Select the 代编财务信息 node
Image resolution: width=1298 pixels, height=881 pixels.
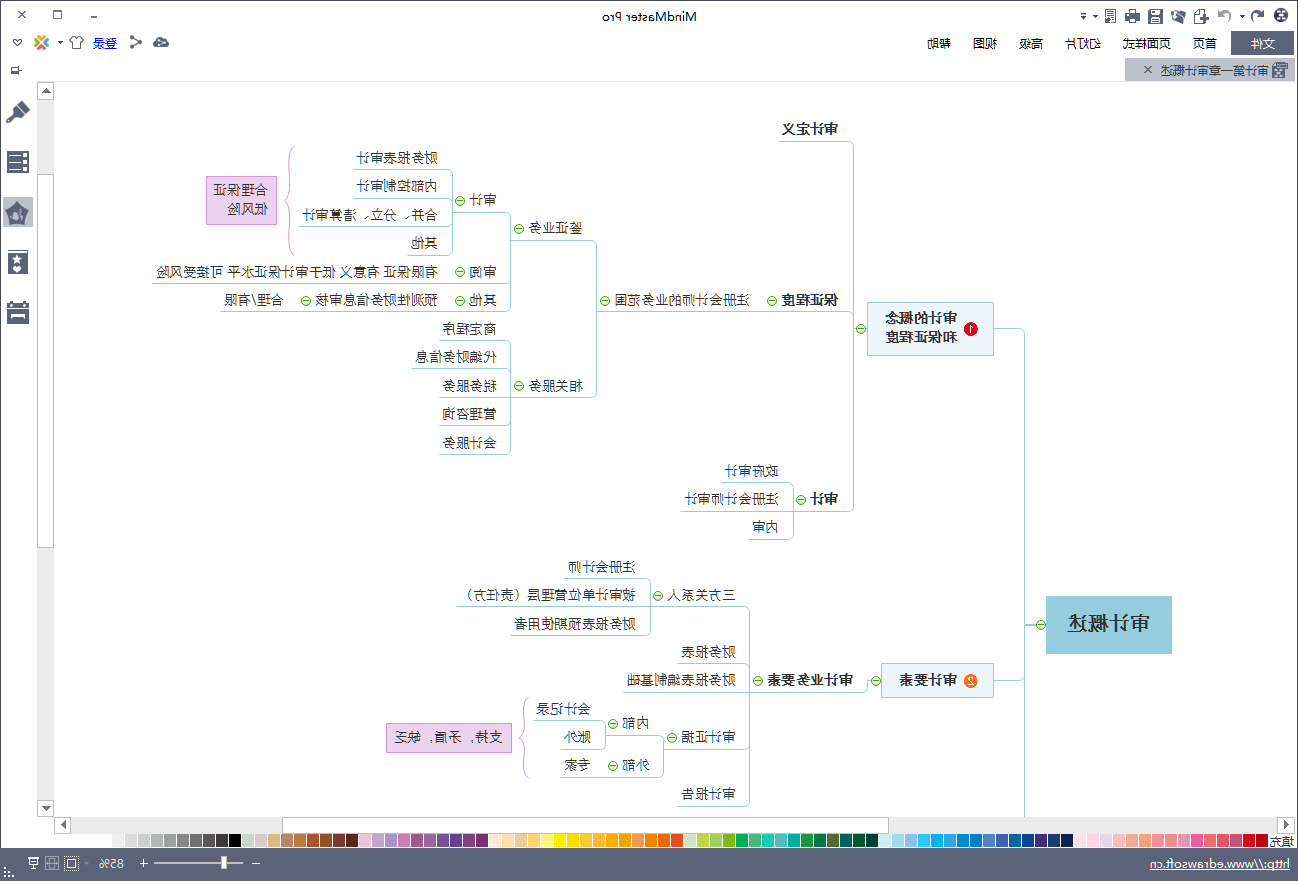click(x=456, y=357)
